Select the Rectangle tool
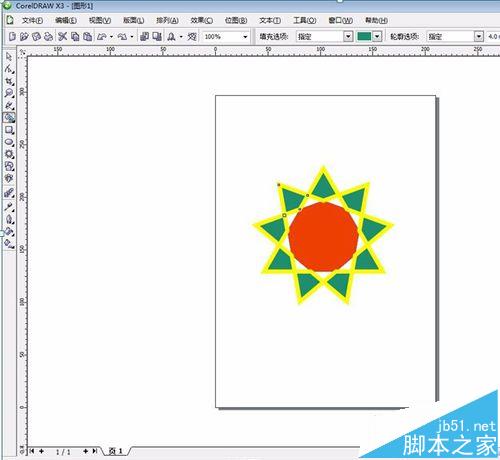The height and width of the screenshot is (460, 500). coord(9,130)
